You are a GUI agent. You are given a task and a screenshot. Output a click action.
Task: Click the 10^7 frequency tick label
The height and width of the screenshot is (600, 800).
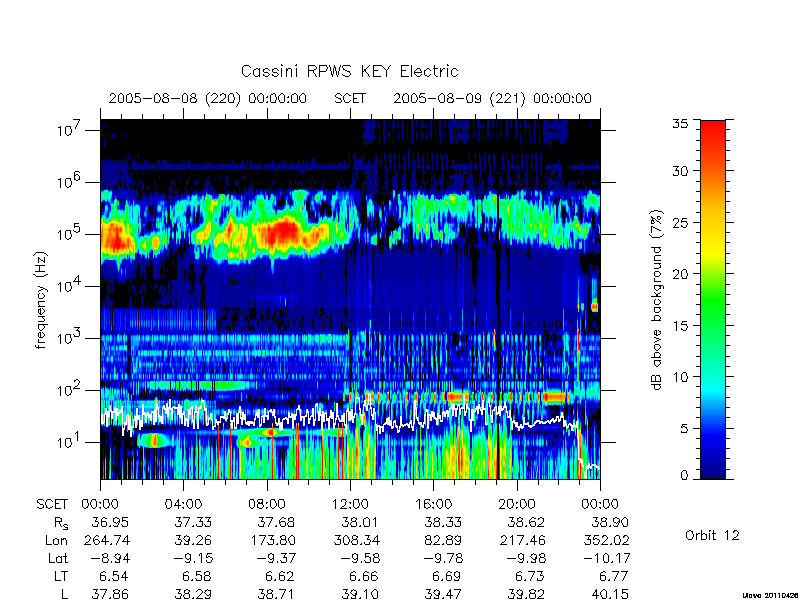coord(70,129)
